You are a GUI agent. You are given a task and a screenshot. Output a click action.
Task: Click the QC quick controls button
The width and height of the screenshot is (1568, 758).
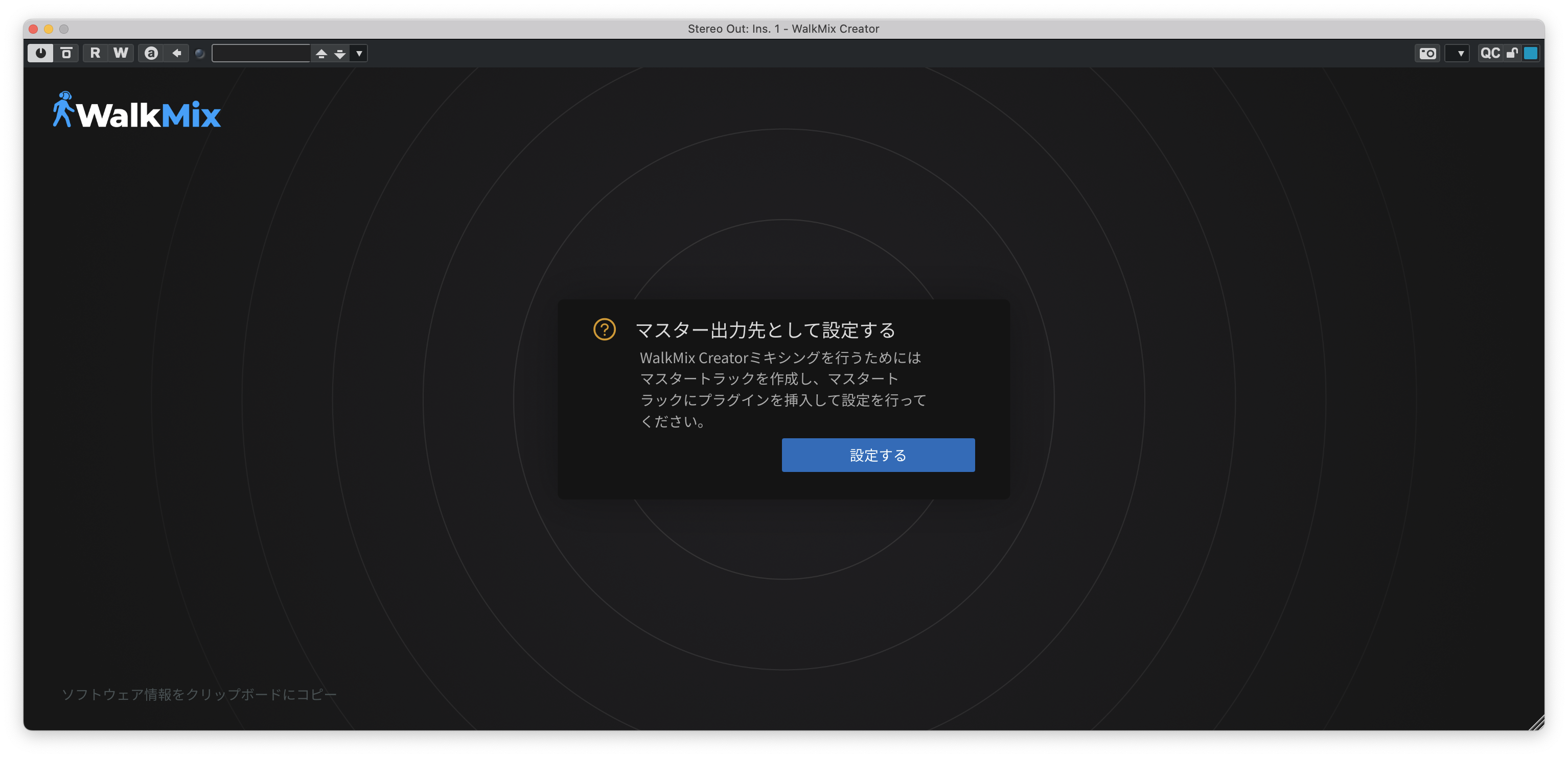1490,53
